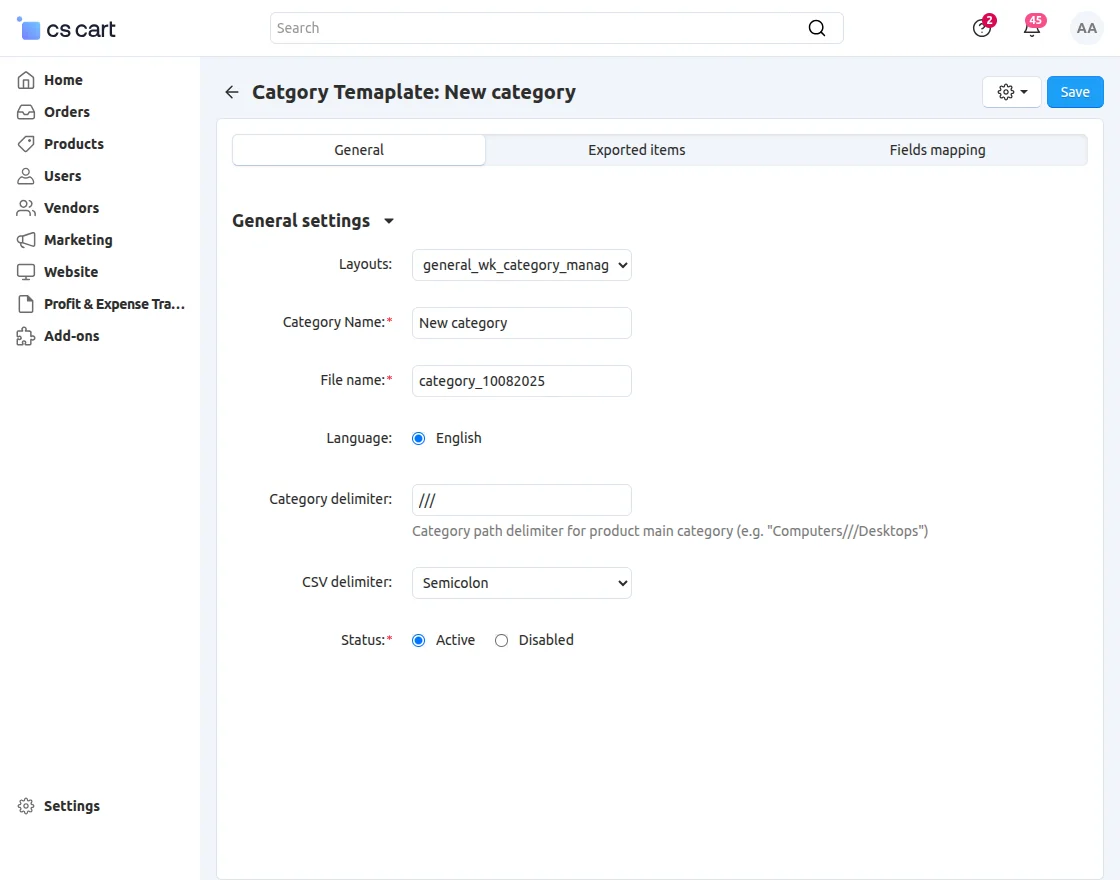The image size is (1120, 880).
Task: Open the Fields mapping tab
Action: [x=937, y=149]
